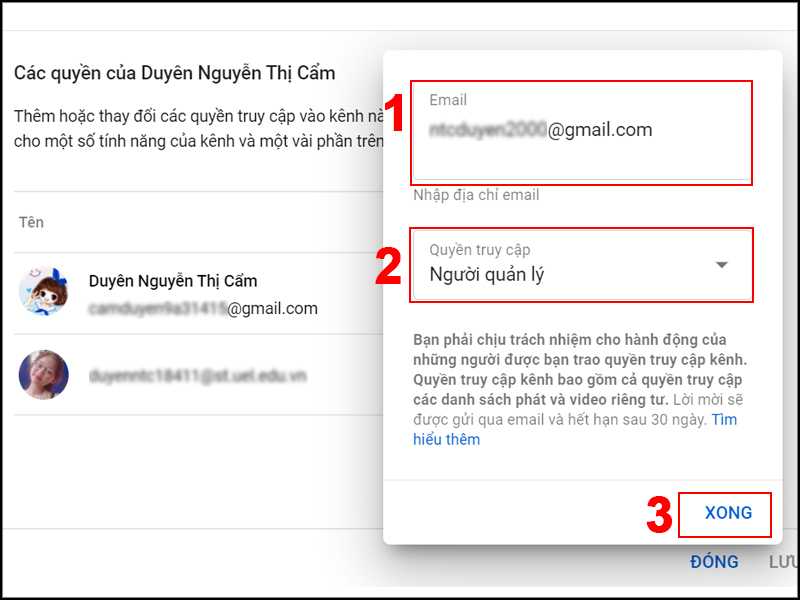Click the partially visible LƯU button
Image resolution: width=800 pixels, height=600 pixels.
click(783, 562)
